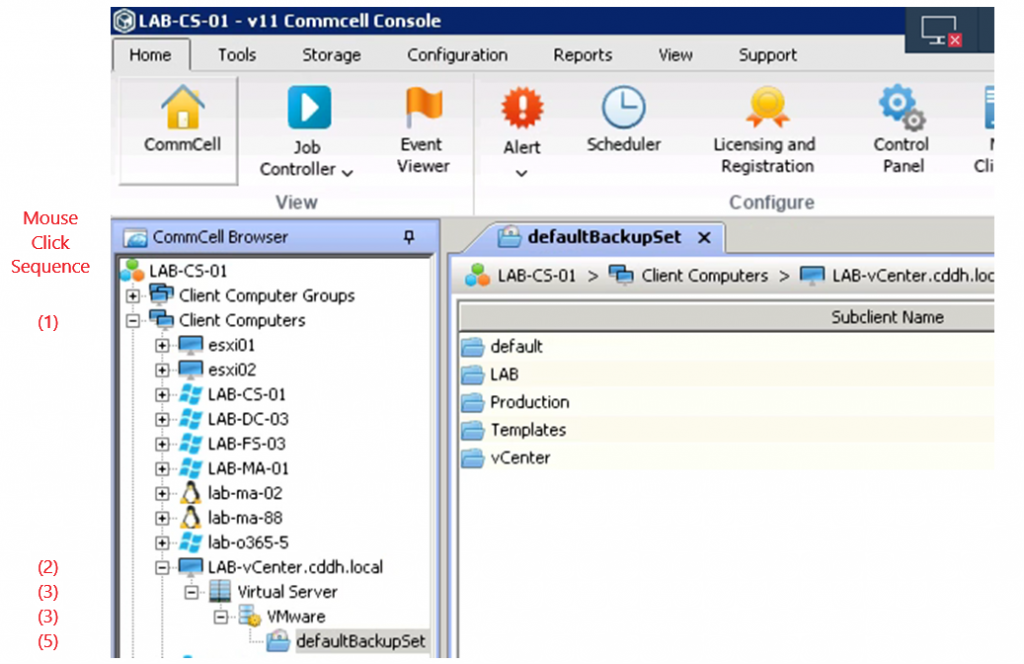The height and width of the screenshot is (664, 1024).
Task: Open the Control Panel gear icon
Action: click(x=902, y=106)
